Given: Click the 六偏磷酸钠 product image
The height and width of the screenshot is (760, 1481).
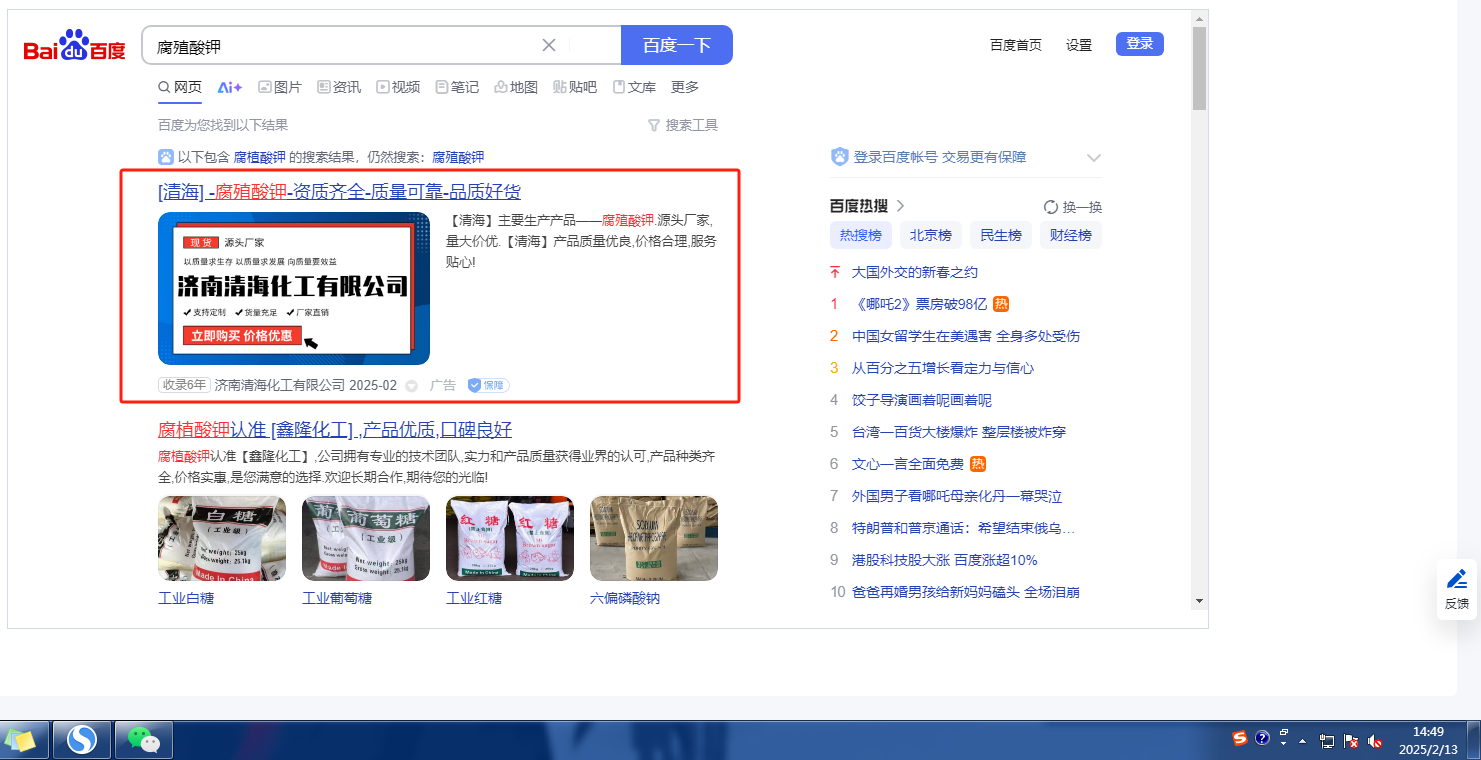Looking at the screenshot, I should pyautogui.click(x=654, y=538).
